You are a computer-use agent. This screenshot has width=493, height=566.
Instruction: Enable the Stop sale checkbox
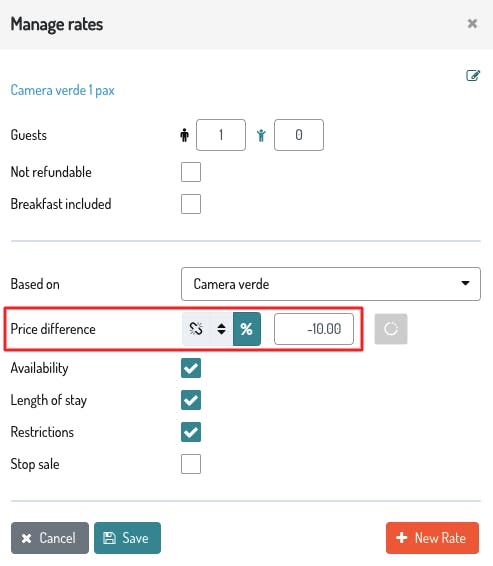[191, 464]
